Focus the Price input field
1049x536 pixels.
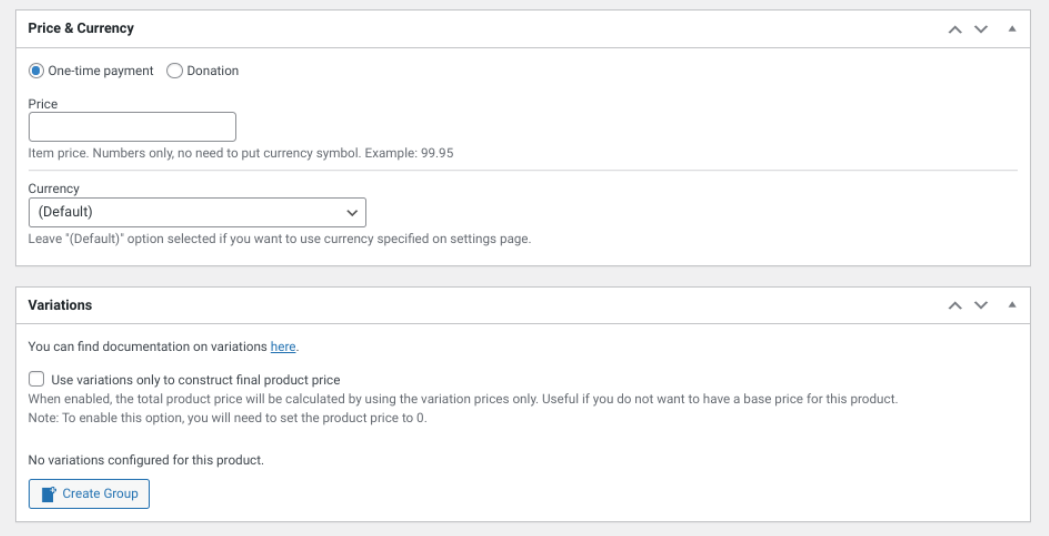click(x=132, y=127)
